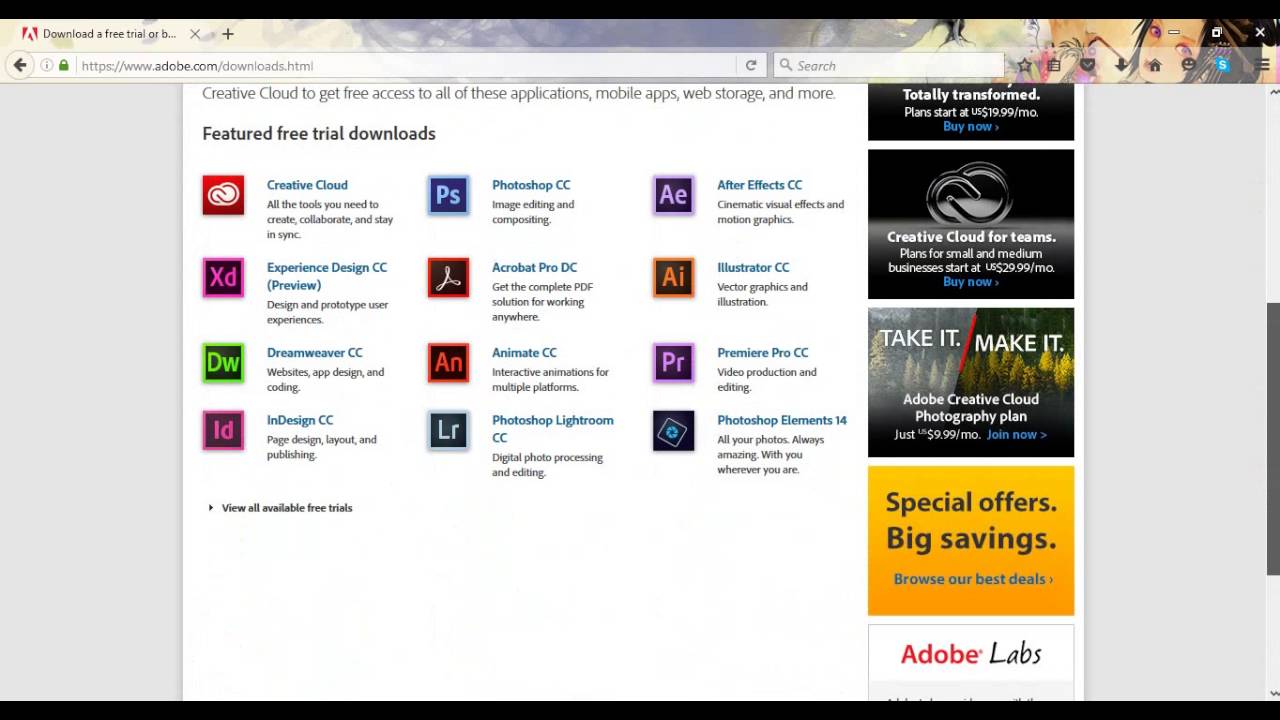Click Browse our best deals link
This screenshot has width=1280, height=720.
tap(973, 579)
